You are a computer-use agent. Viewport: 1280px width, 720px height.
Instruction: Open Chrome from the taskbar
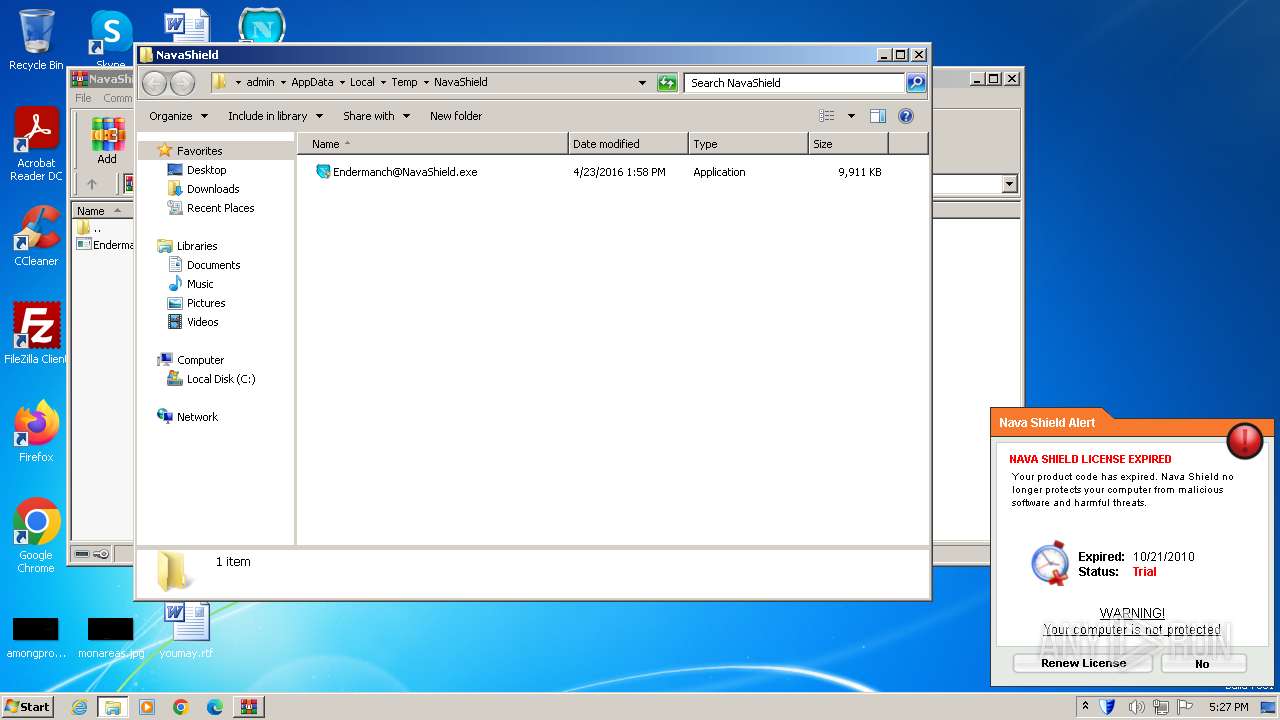(180, 707)
